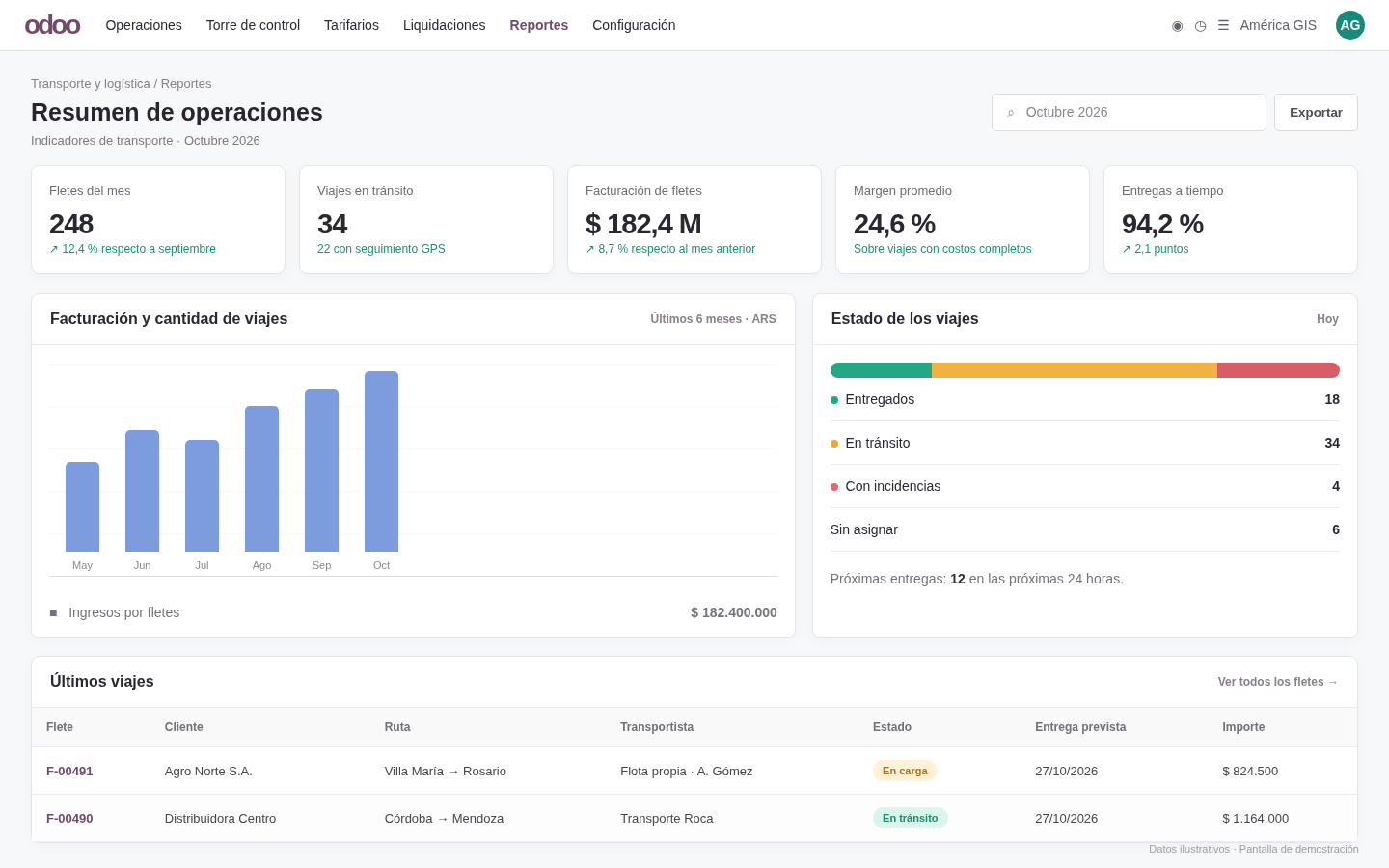Open the Margen promedio card
1389x868 pixels.
pyautogui.click(x=963, y=219)
